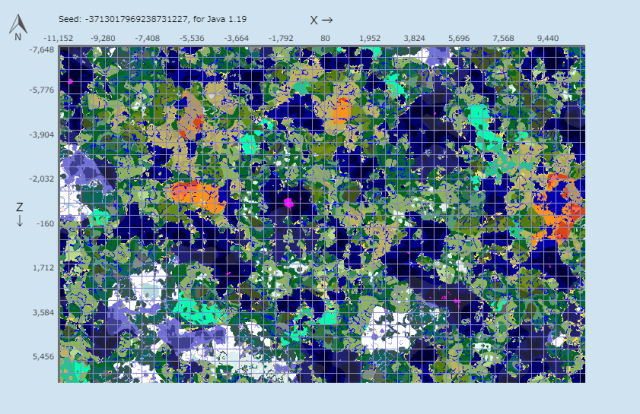Screen dimensions: 640x414
Task: Click the X axis label -5,536
Action: point(192,38)
